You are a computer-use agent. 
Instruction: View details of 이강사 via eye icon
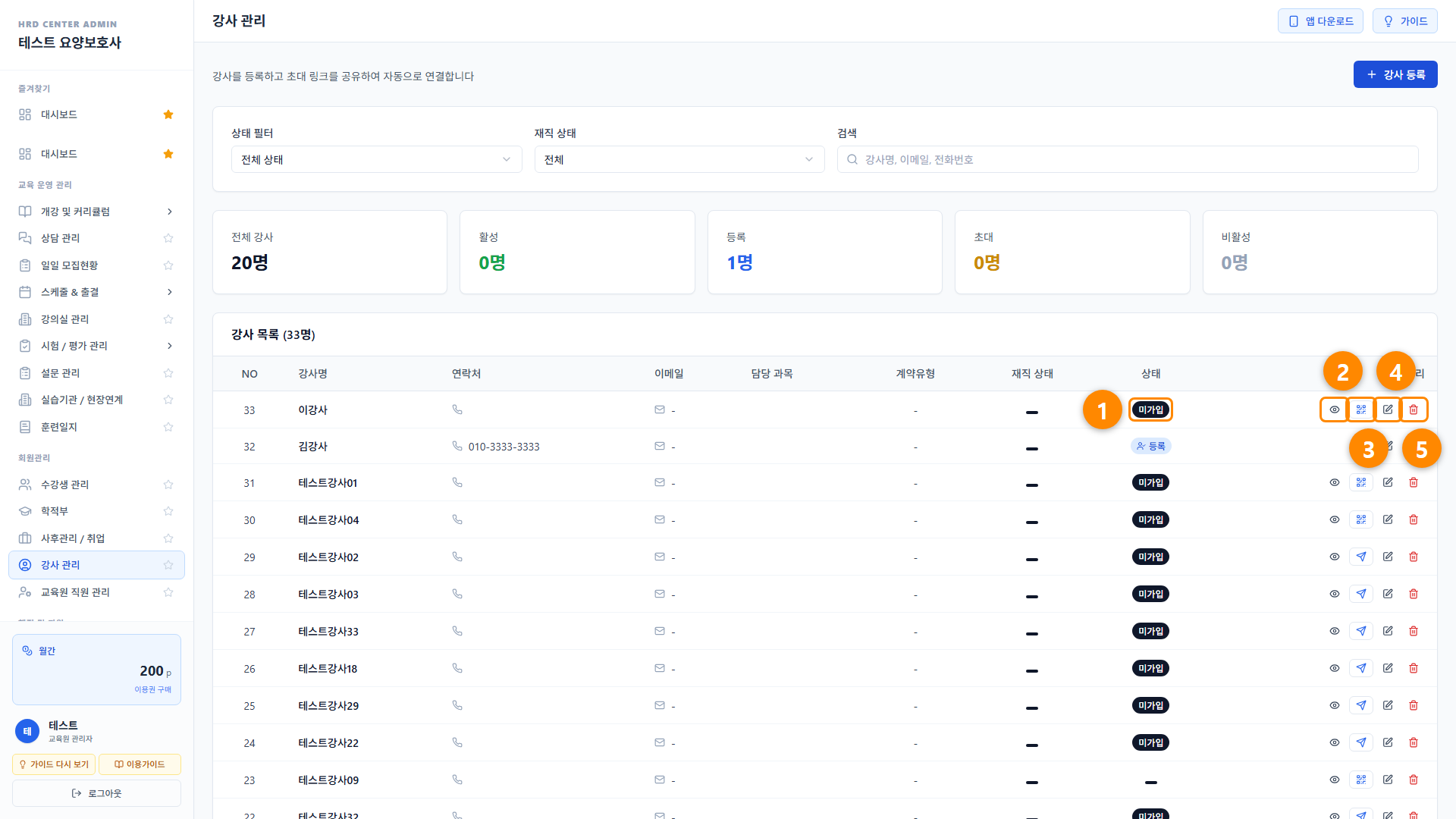(x=1335, y=409)
